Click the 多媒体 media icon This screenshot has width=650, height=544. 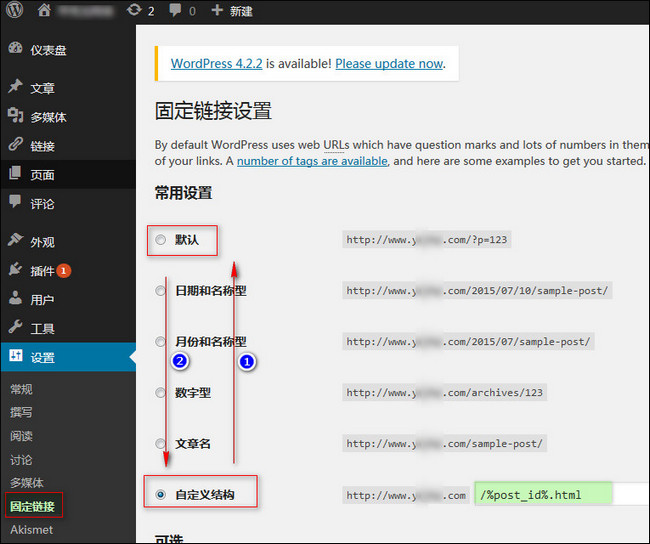tap(15, 117)
